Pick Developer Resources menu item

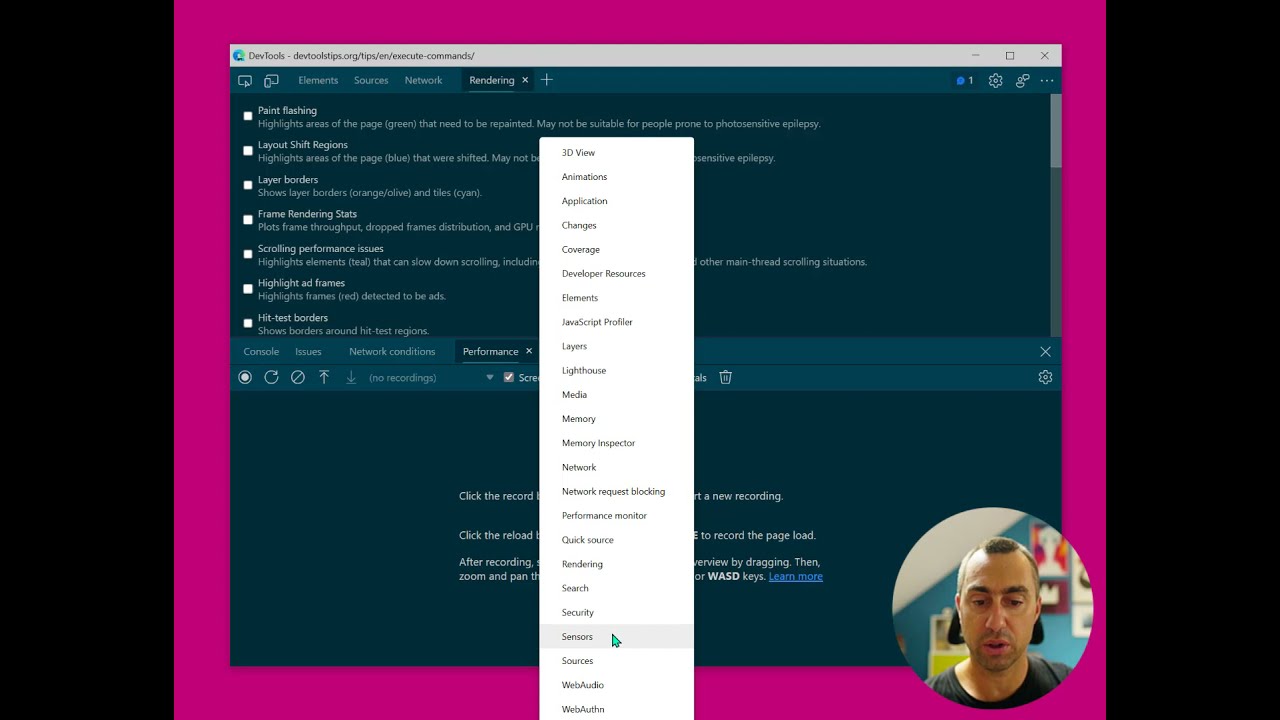pos(616,274)
